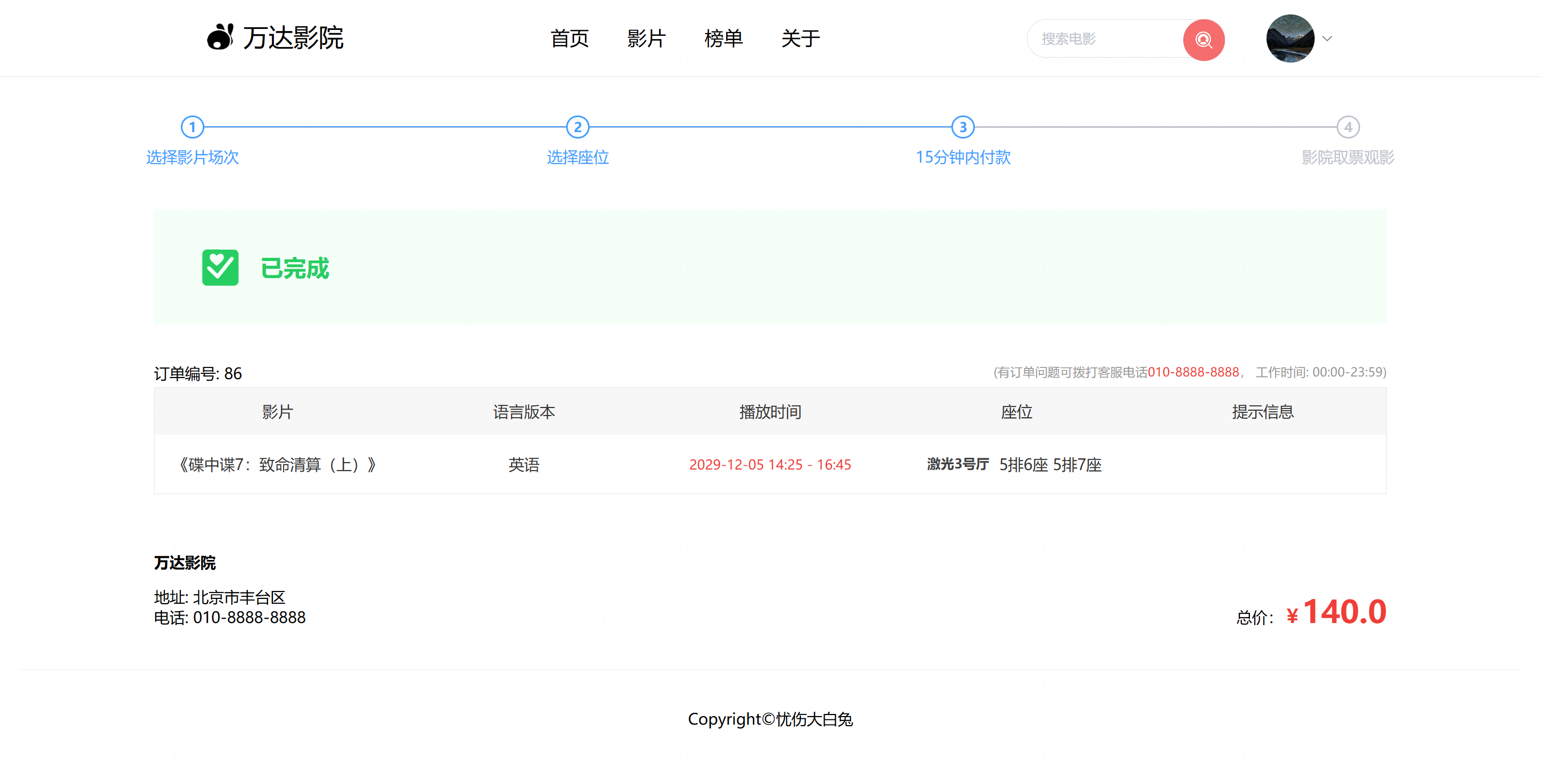Click step 2 circle icon
1541x784 pixels.
(577, 127)
